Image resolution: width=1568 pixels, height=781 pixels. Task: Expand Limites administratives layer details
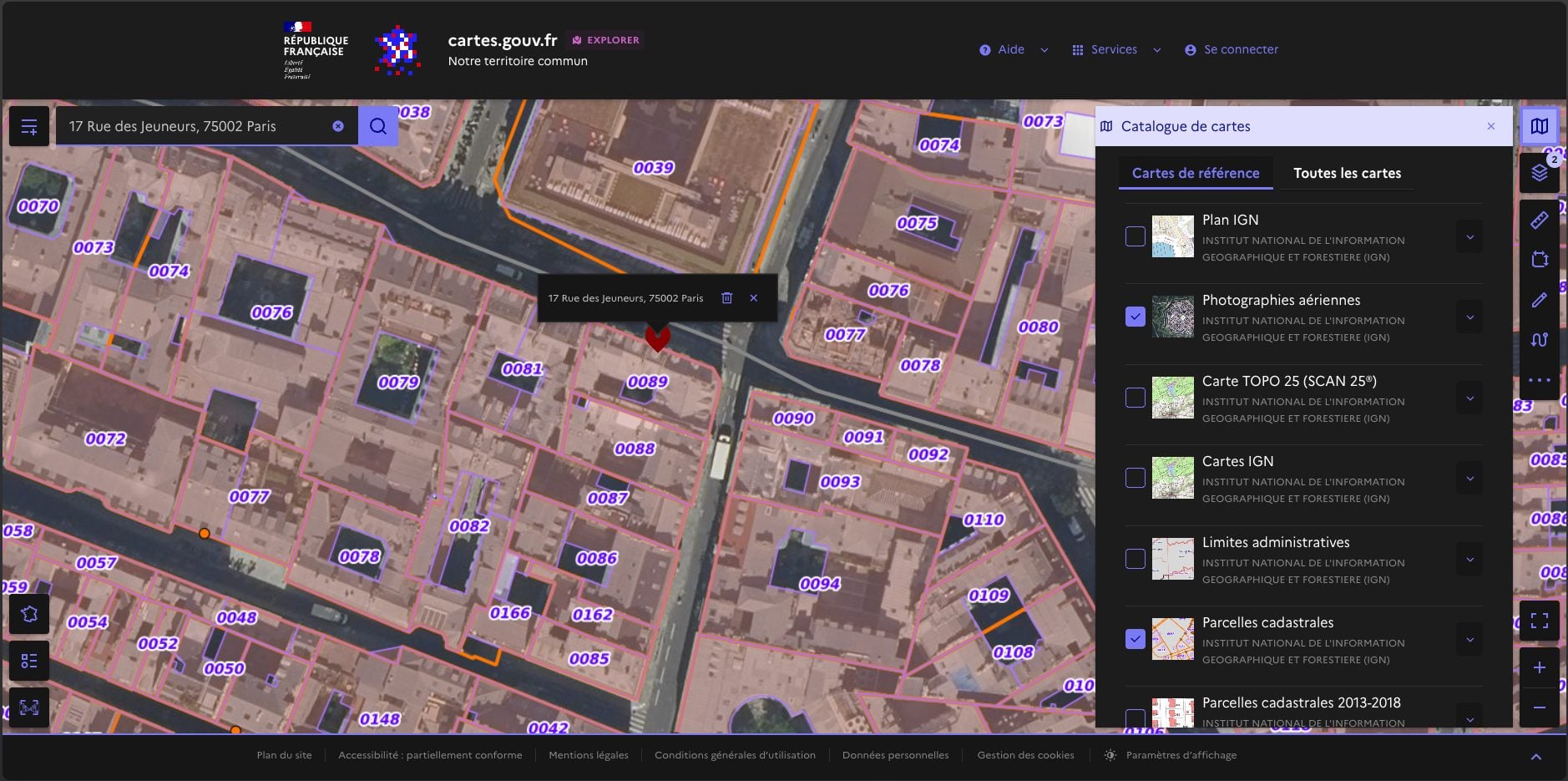pyautogui.click(x=1470, y=559)
